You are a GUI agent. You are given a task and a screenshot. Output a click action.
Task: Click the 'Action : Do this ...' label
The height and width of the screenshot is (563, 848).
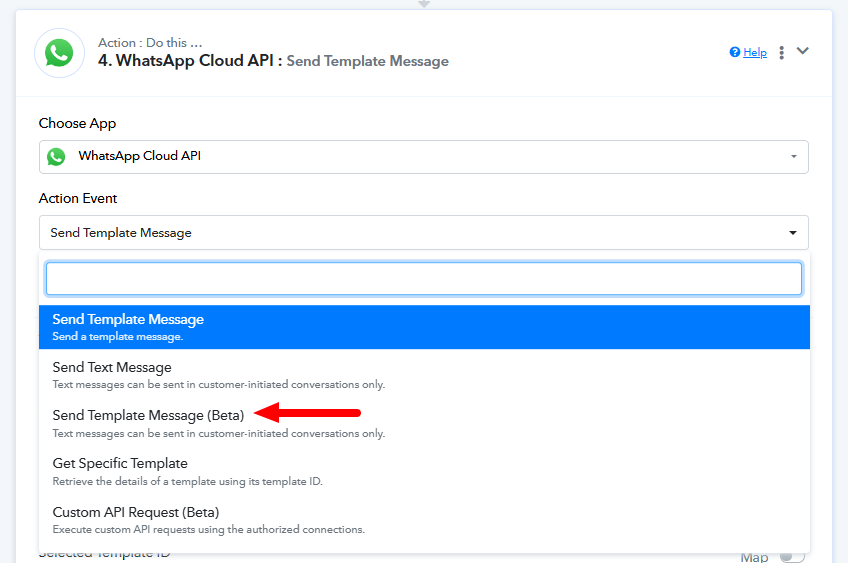point(150,43)
